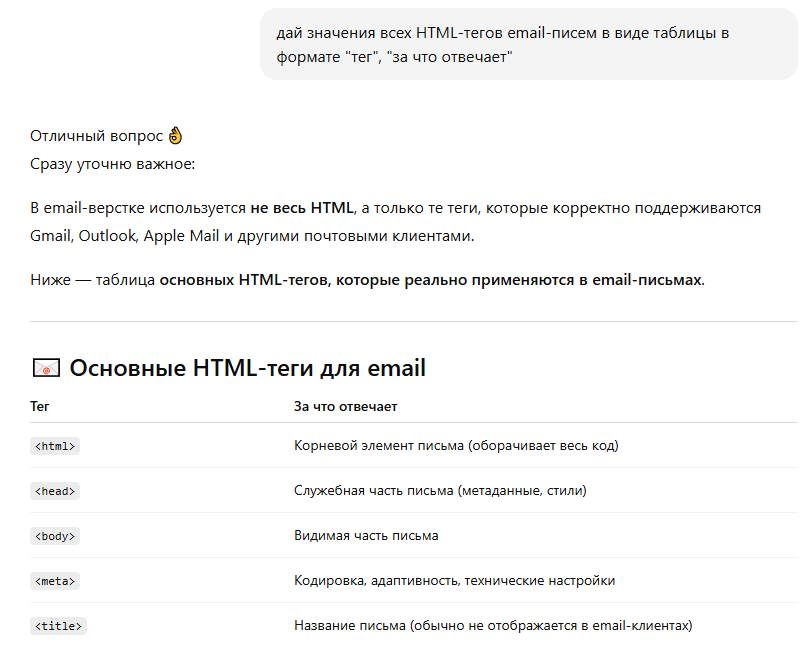Click the "Видимая часть письма" description
Viewport: 810px width, 658px height.
[x=366, y=535]
